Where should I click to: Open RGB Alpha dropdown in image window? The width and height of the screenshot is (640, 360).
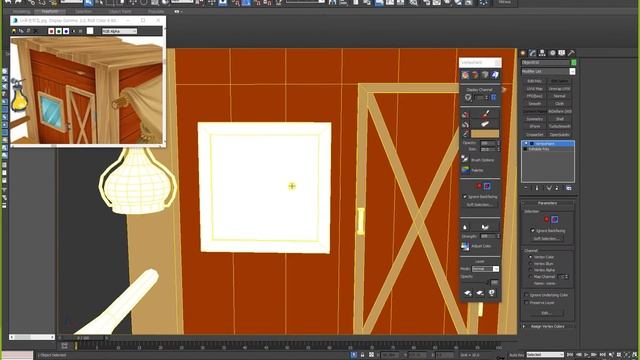[x=119, y=31]
